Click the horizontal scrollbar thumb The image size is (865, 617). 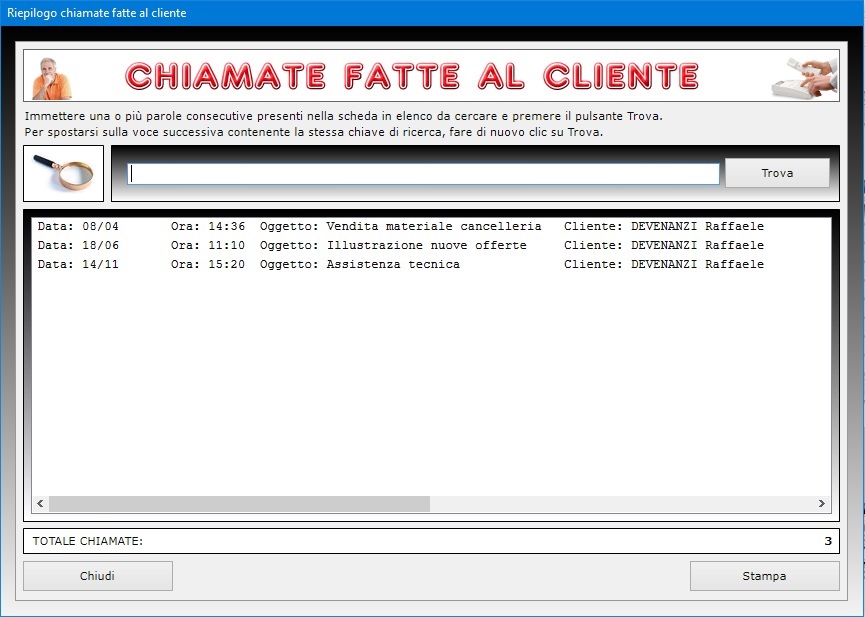click(239, 503)
